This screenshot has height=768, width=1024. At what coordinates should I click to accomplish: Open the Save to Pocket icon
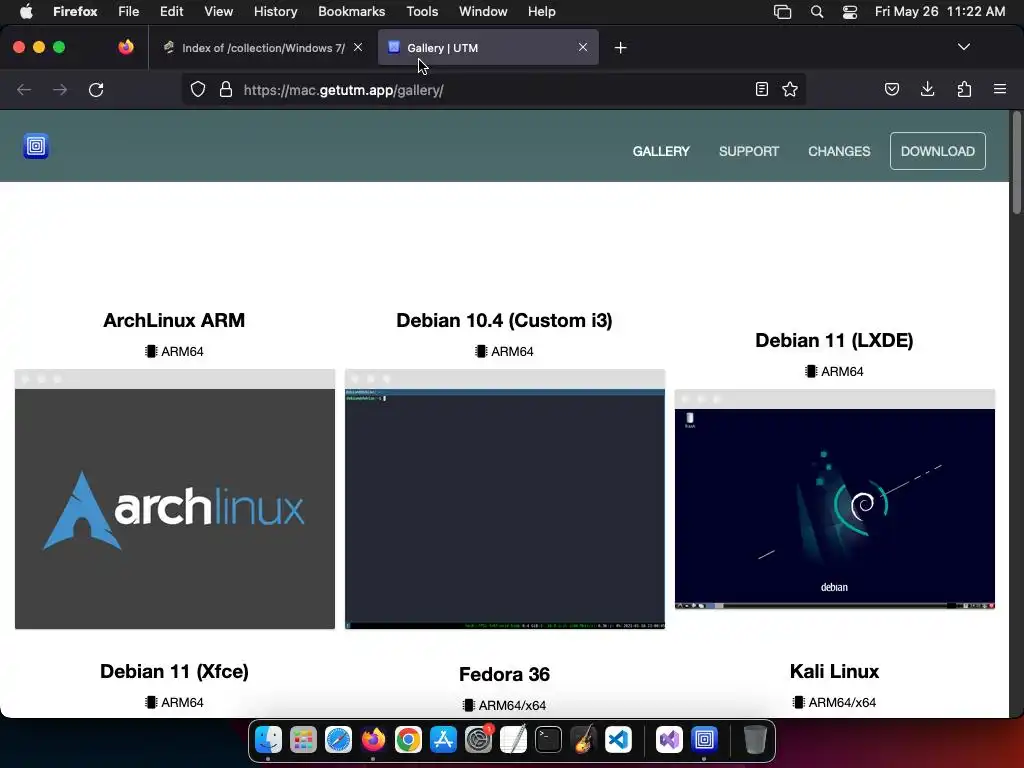892,89
